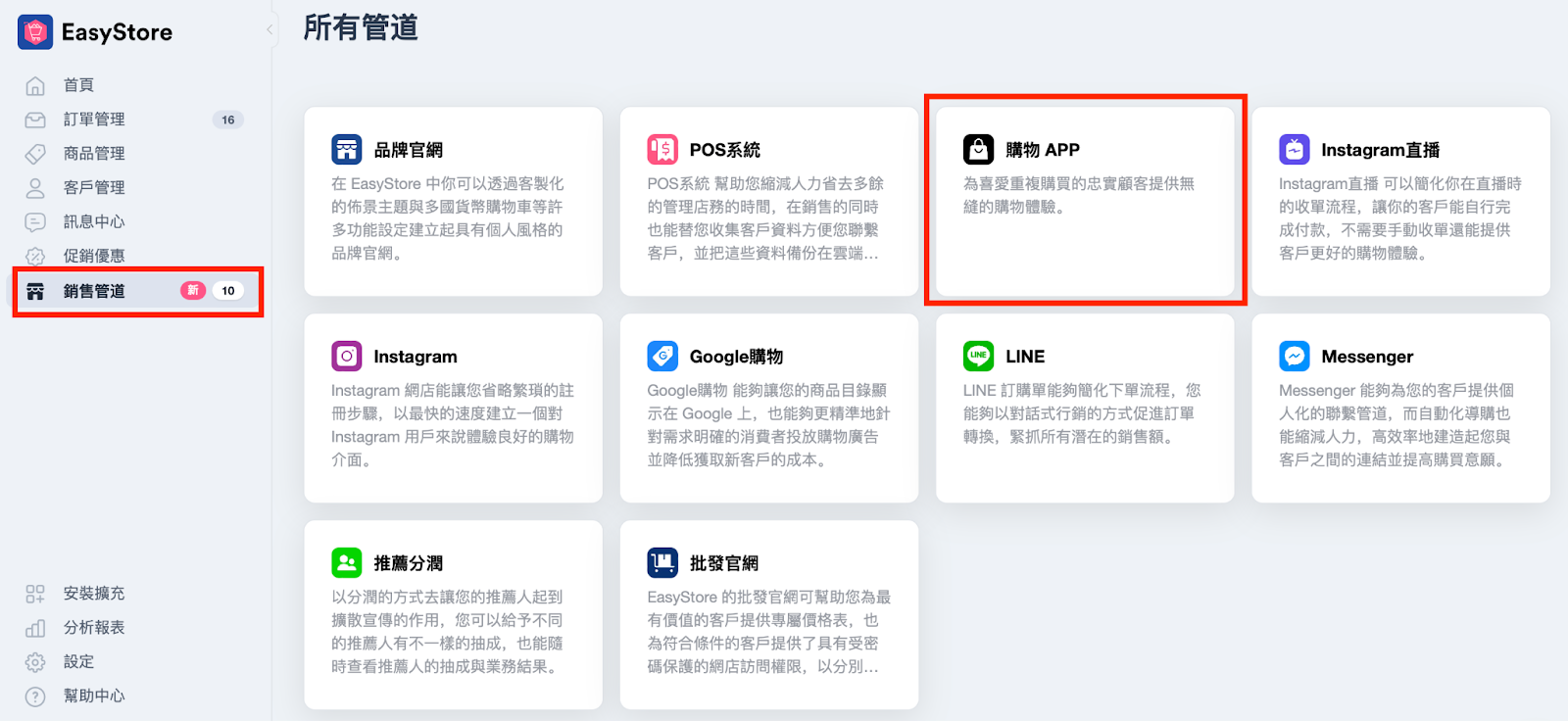
Task: Click the Instagram camera icon
Action: 347,357
